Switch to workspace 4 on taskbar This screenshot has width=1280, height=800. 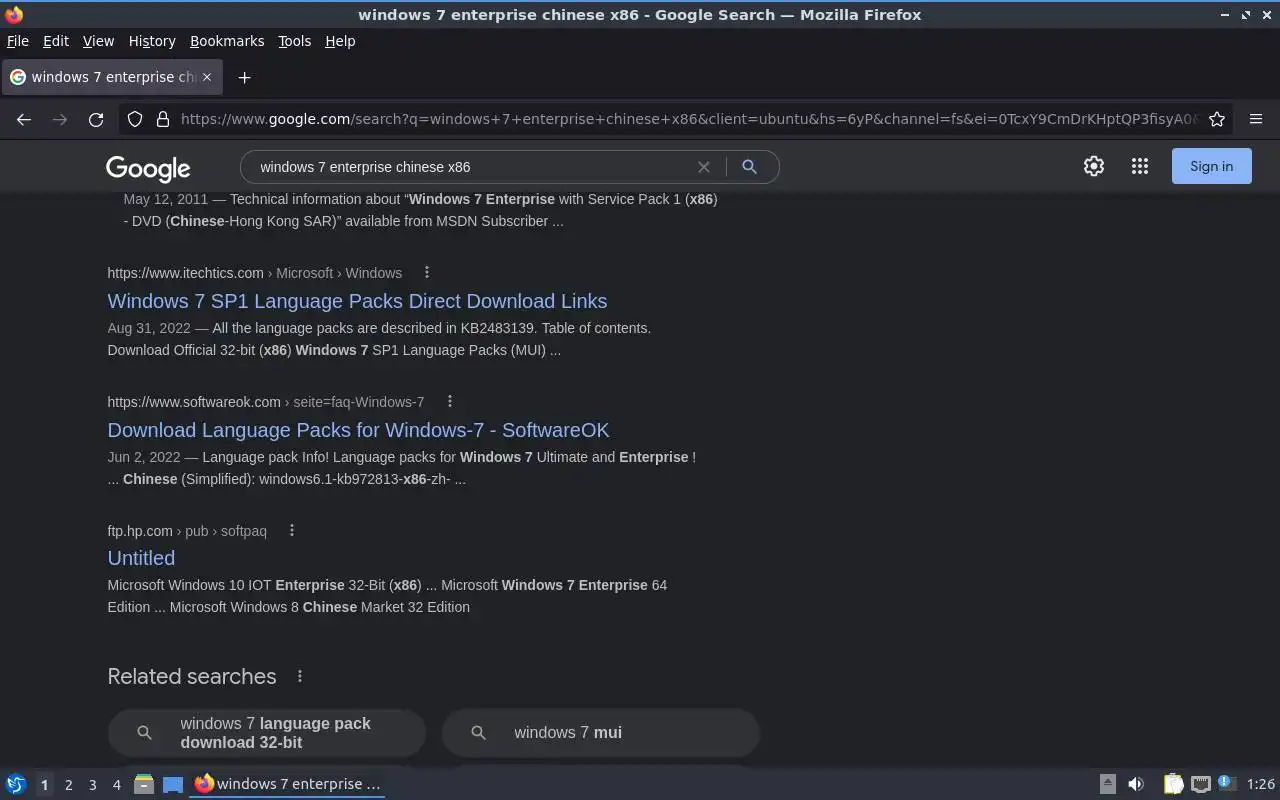pos(116,785)
